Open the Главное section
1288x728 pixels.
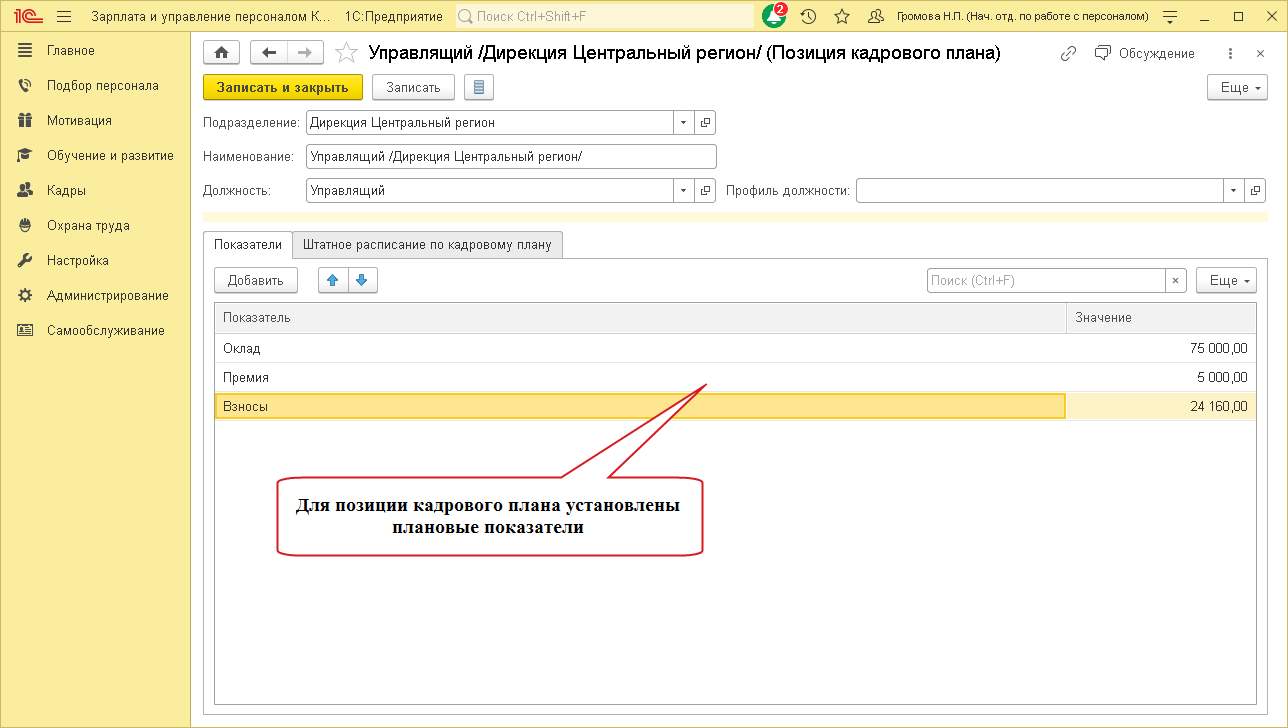70,51
